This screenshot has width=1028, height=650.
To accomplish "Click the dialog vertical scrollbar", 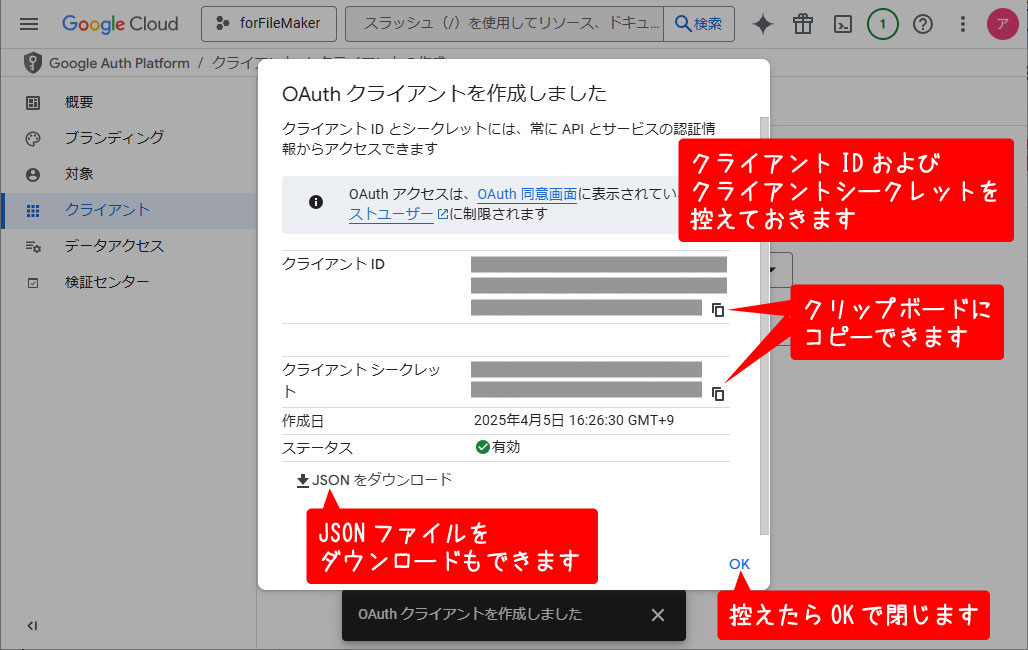I will 764,326.
